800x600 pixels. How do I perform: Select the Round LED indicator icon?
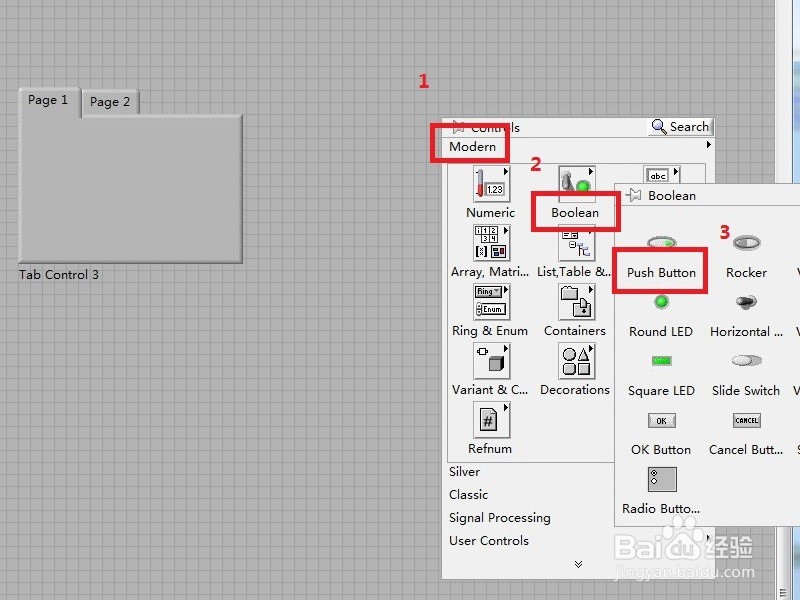pos(662,302)
